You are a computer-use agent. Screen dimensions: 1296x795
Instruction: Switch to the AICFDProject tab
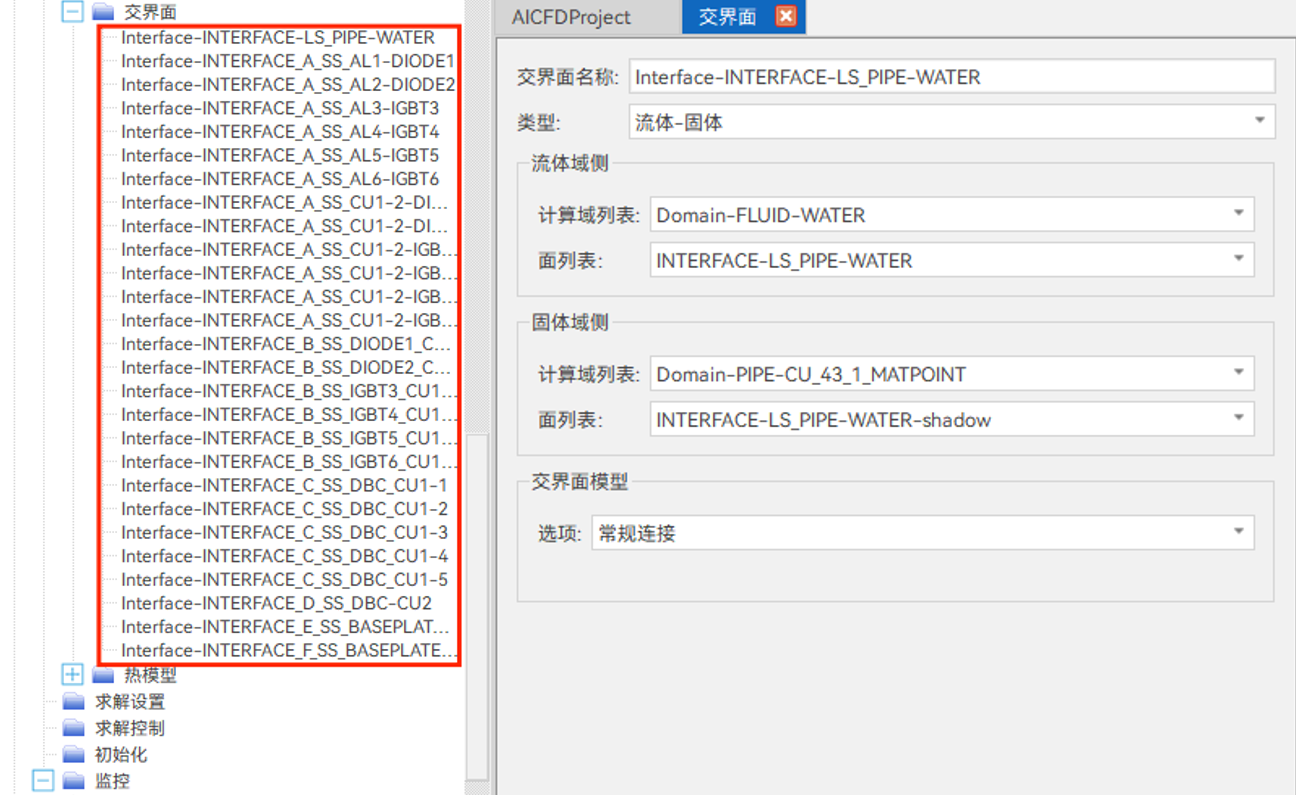(571, 17)
